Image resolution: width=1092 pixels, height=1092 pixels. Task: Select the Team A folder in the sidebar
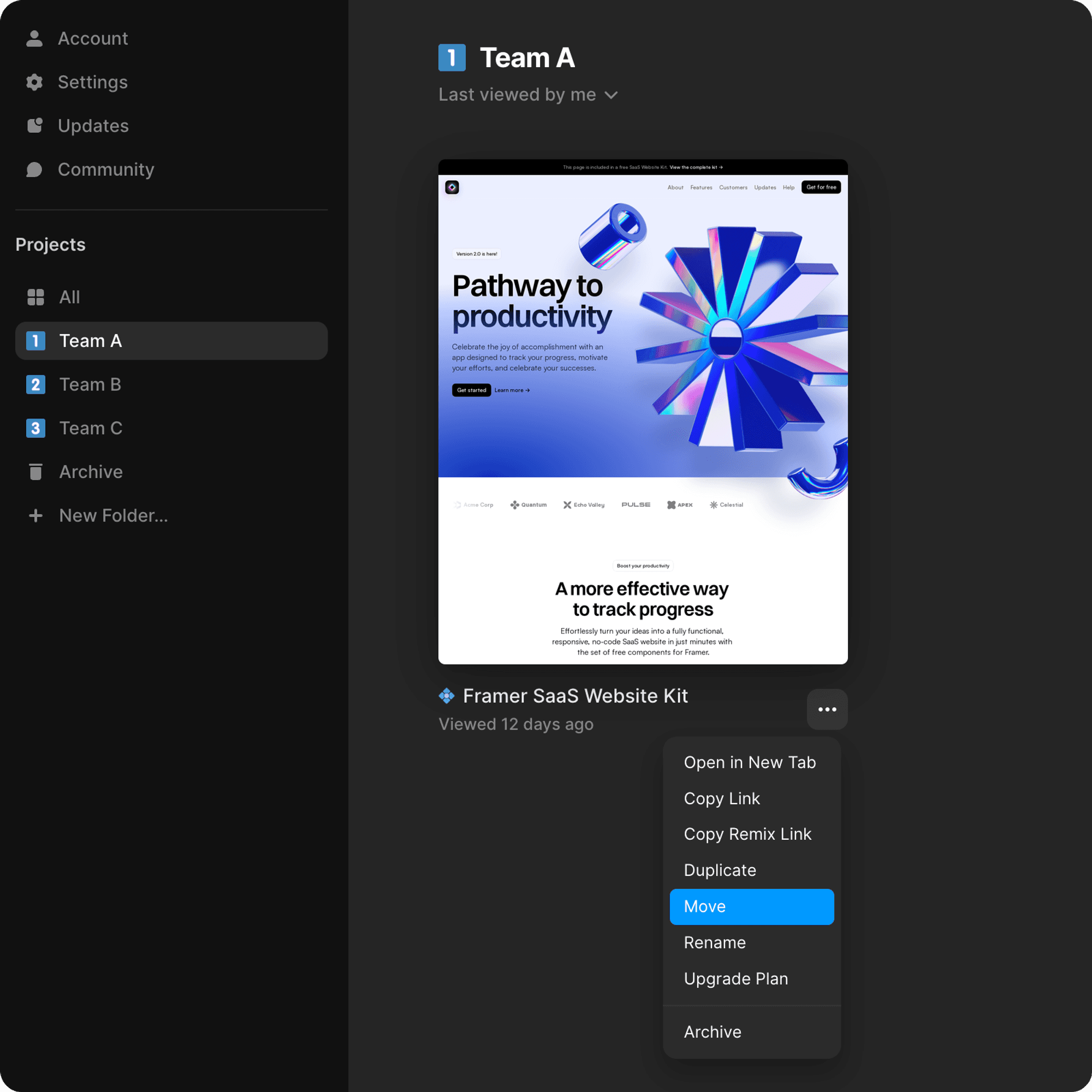(x=171, y=341)
